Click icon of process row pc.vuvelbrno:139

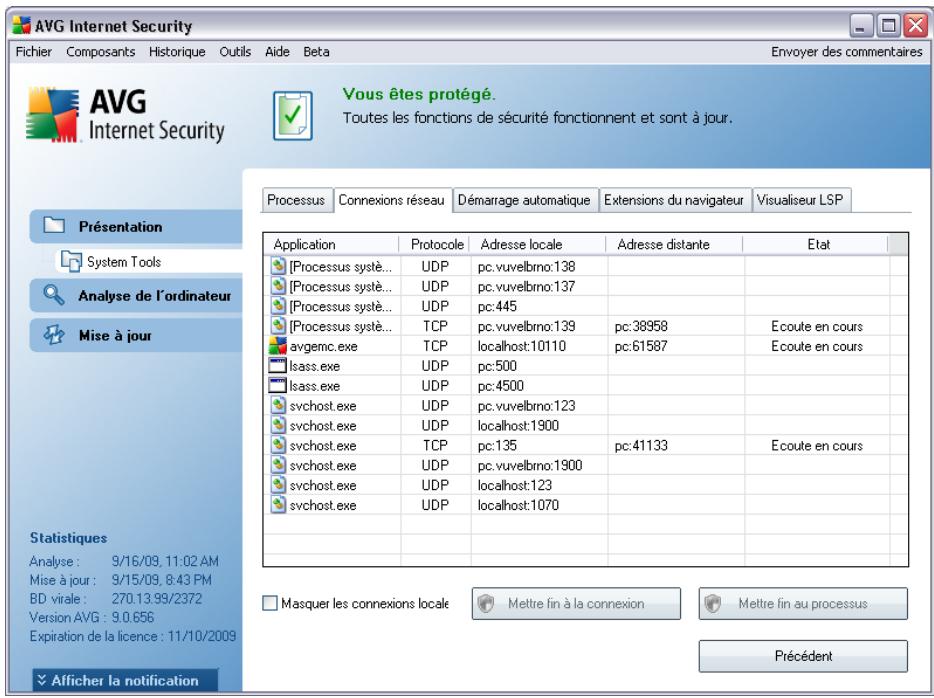[278, 325]
